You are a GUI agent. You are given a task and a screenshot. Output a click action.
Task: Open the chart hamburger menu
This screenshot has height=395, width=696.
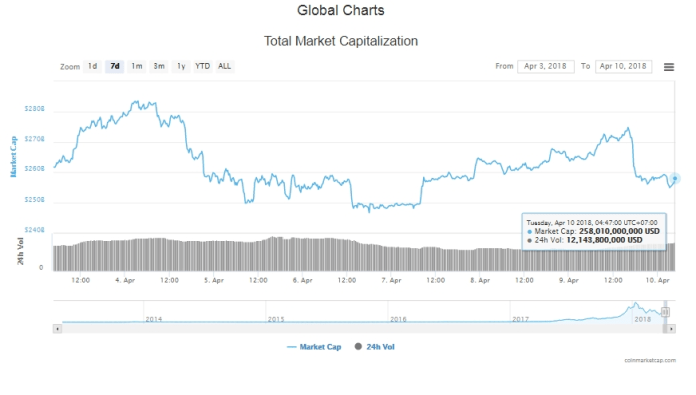668,67
